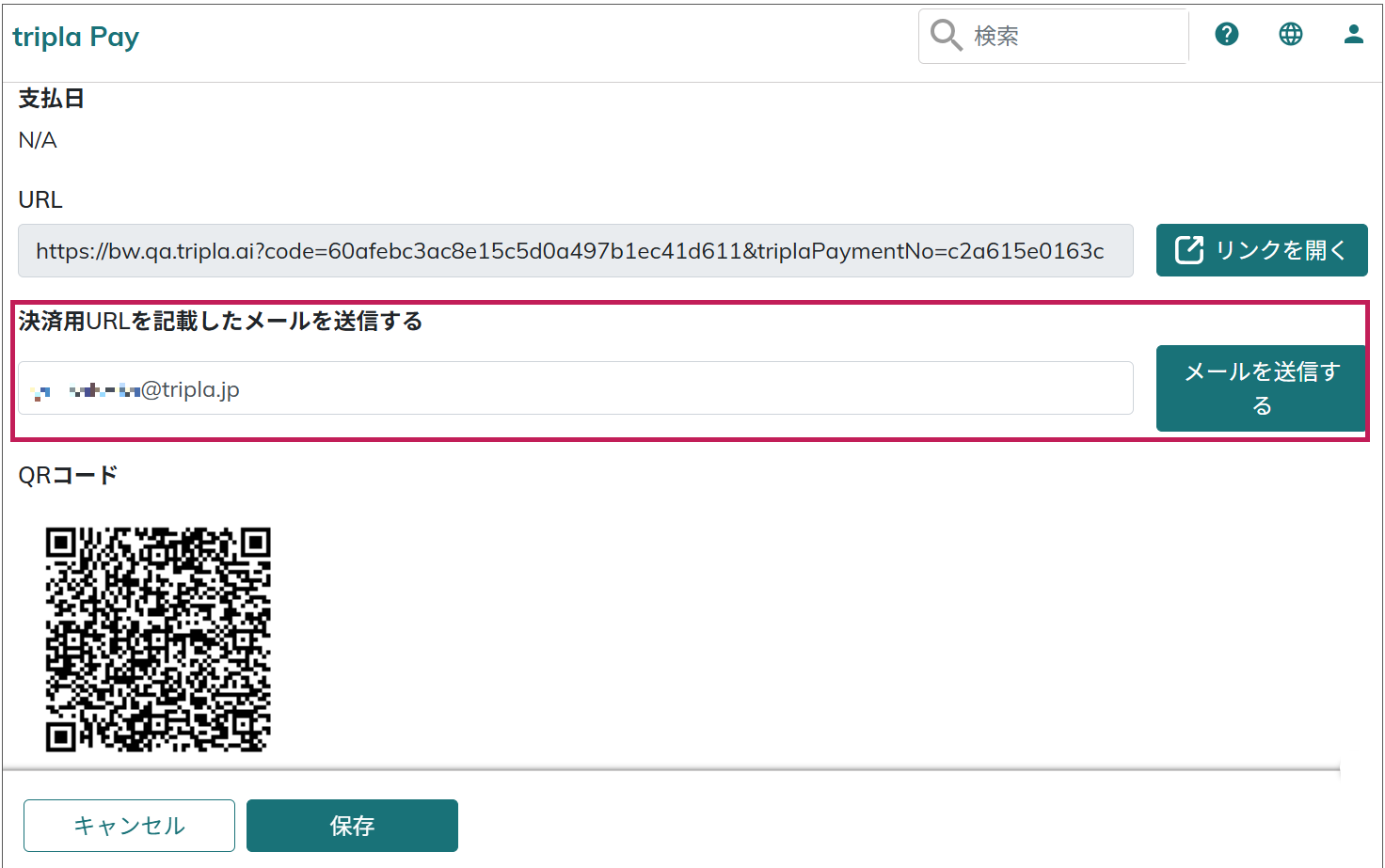Viewport: 1385px width, 868px height.
Task: Click the tripla Pay logo
Action: (x=75, y=37)
